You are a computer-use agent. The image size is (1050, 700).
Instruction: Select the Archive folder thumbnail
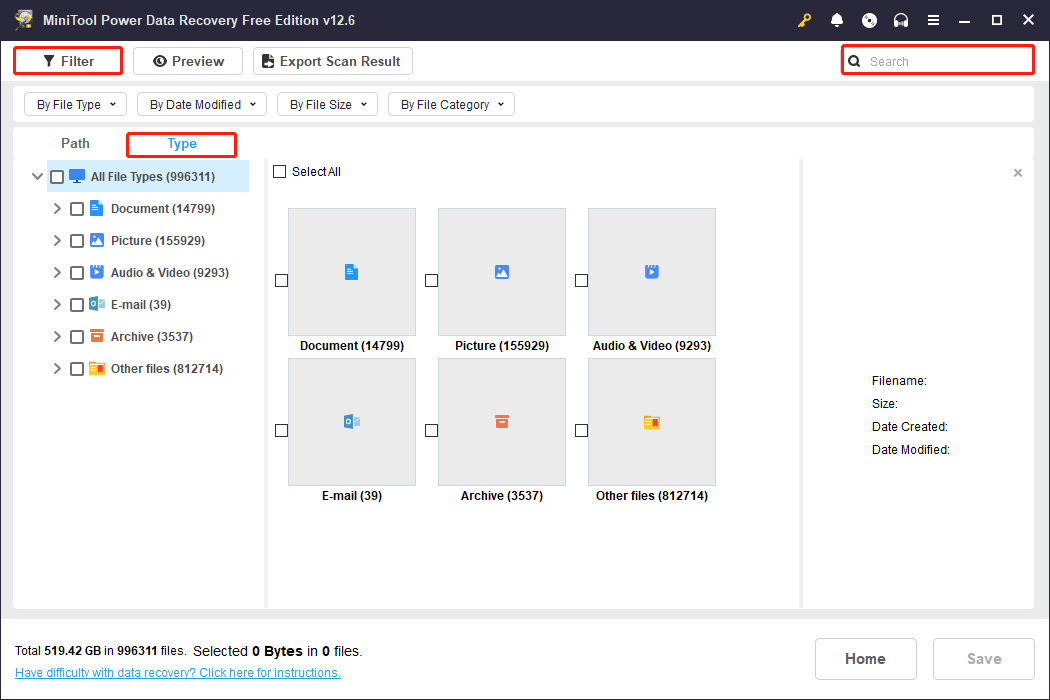pyautogui.click(x=501, y=421)
